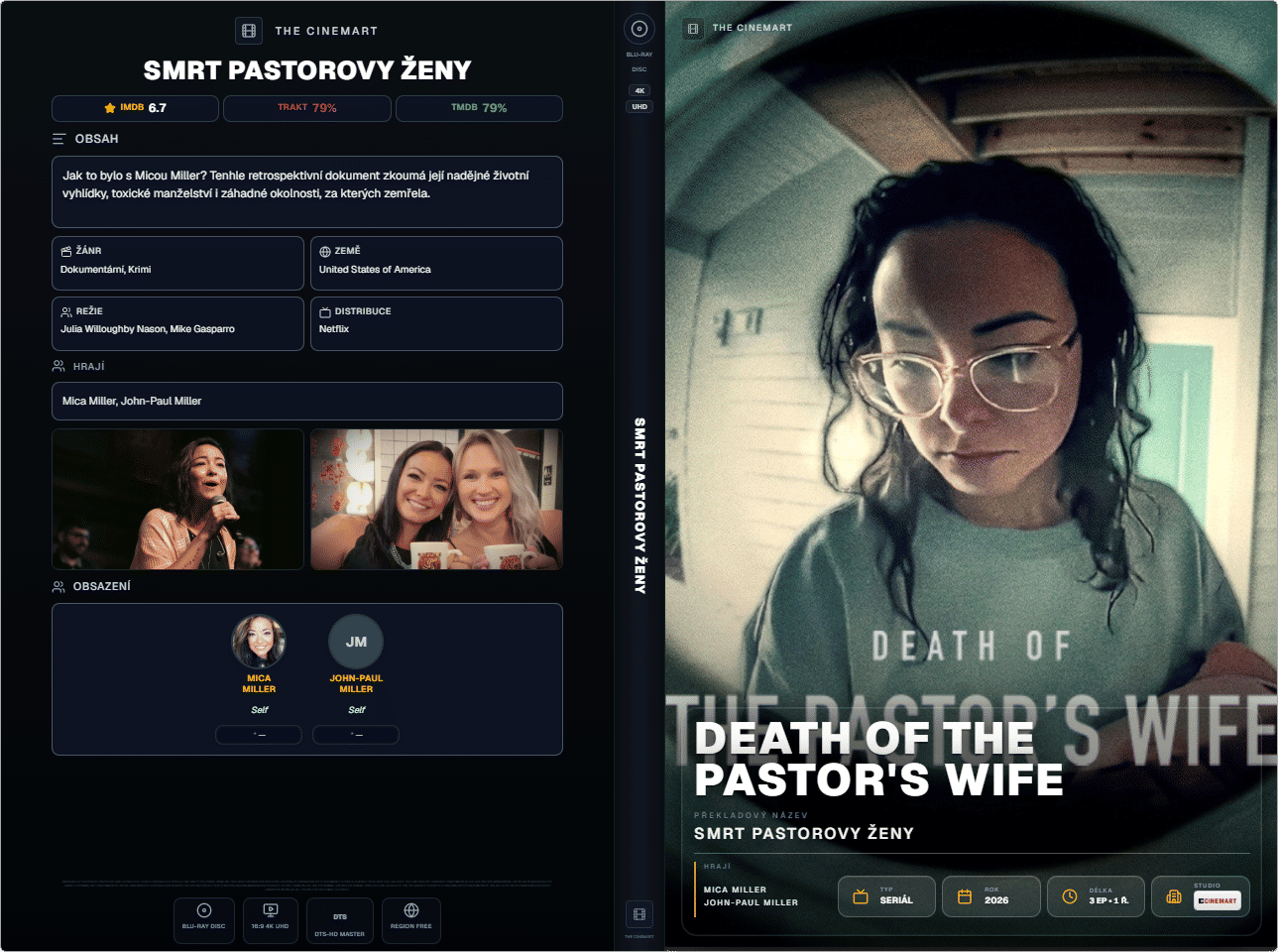
Task: Click the Blu-ray Disc badge at bottom
Action: coord(204,921)
